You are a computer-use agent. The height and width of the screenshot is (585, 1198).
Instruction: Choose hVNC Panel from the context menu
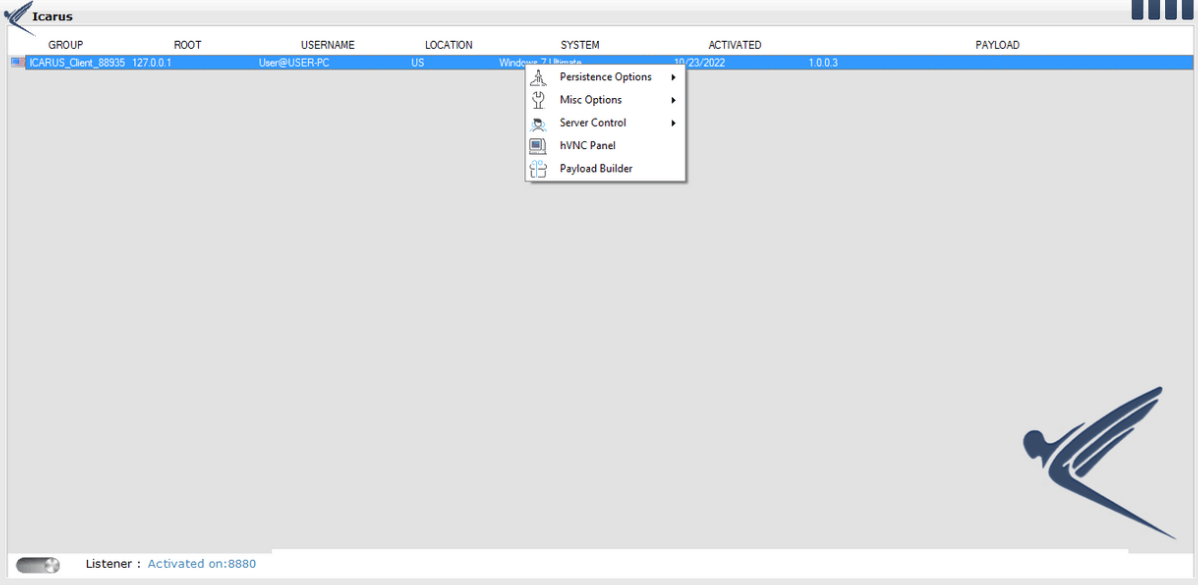pos(587,146)
